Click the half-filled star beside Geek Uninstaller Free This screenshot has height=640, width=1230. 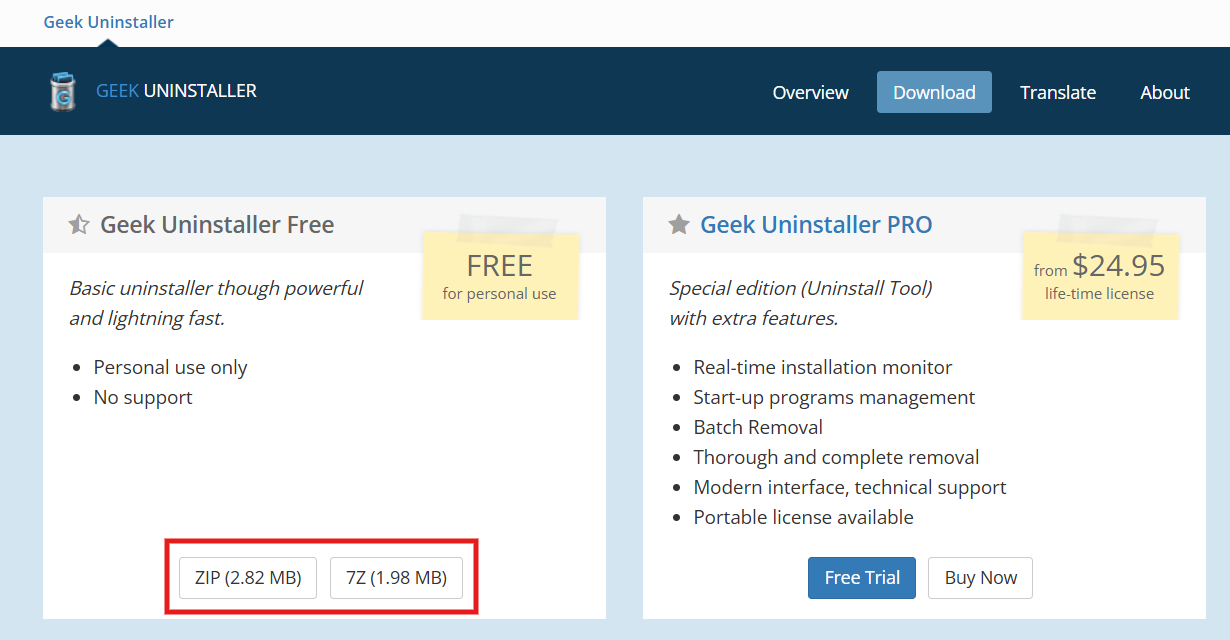(x=79, y=225)
